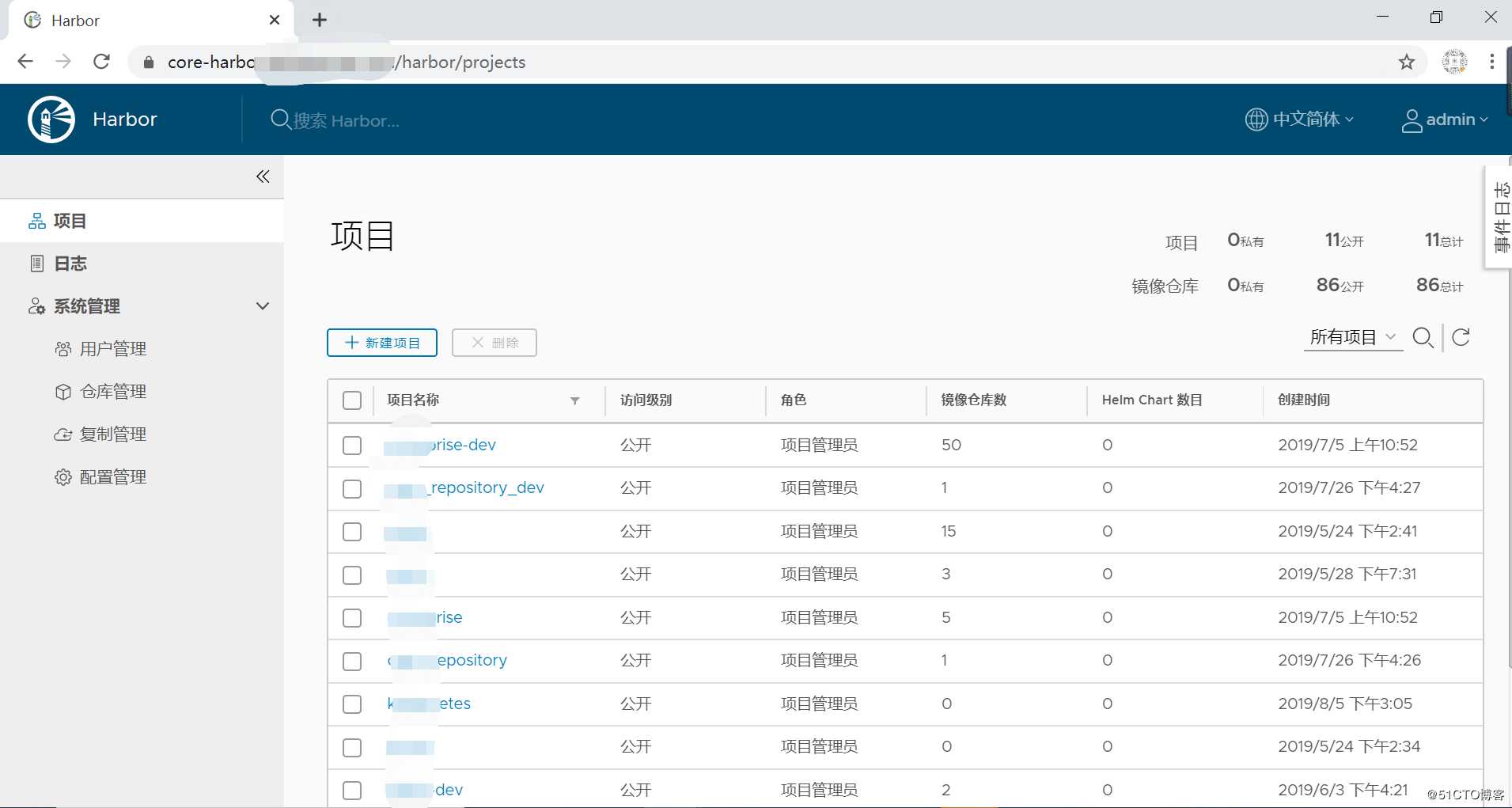The height and width of the screenshot is (808, 1512).
Task: Click the project search magnifier icon
Action: [x=1423, y=338]
